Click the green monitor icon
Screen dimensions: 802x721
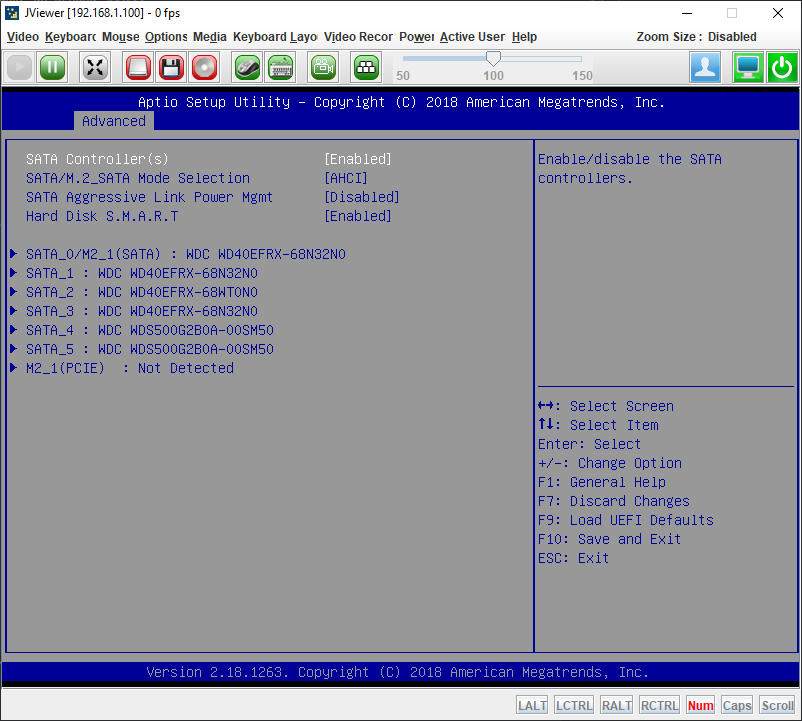coord(748,67)
